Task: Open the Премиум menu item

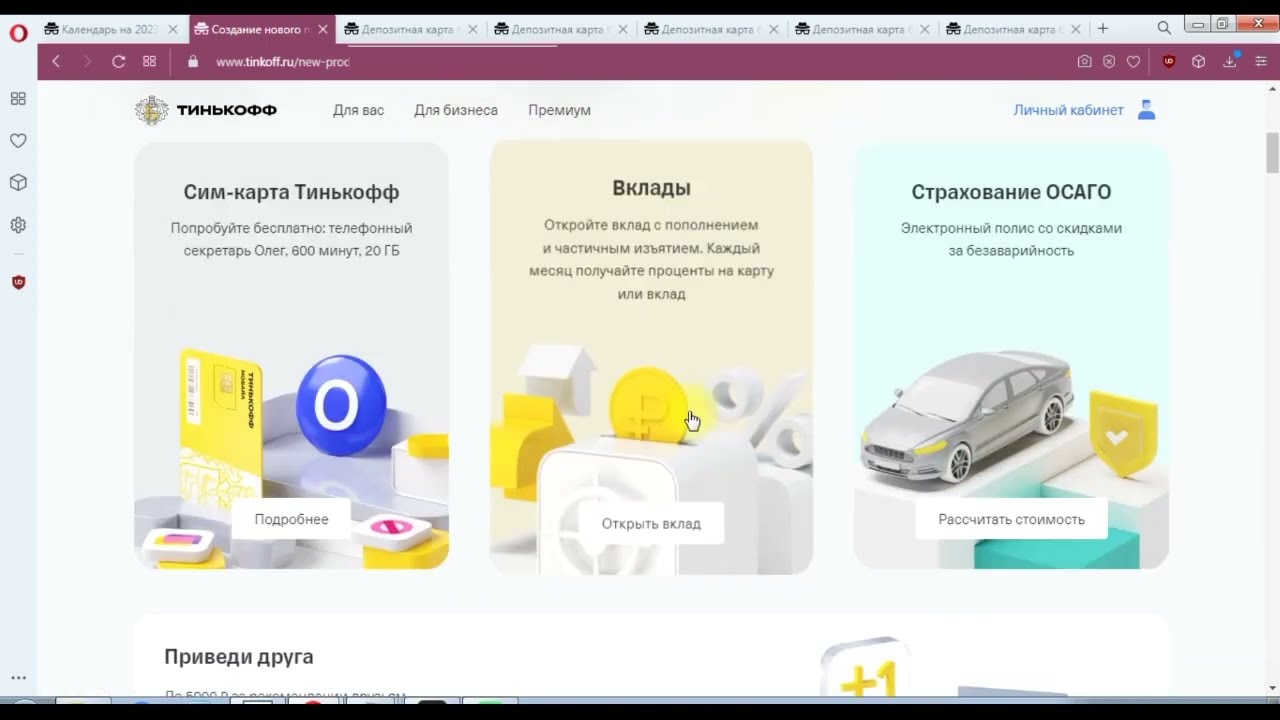Action: [559, 110]
